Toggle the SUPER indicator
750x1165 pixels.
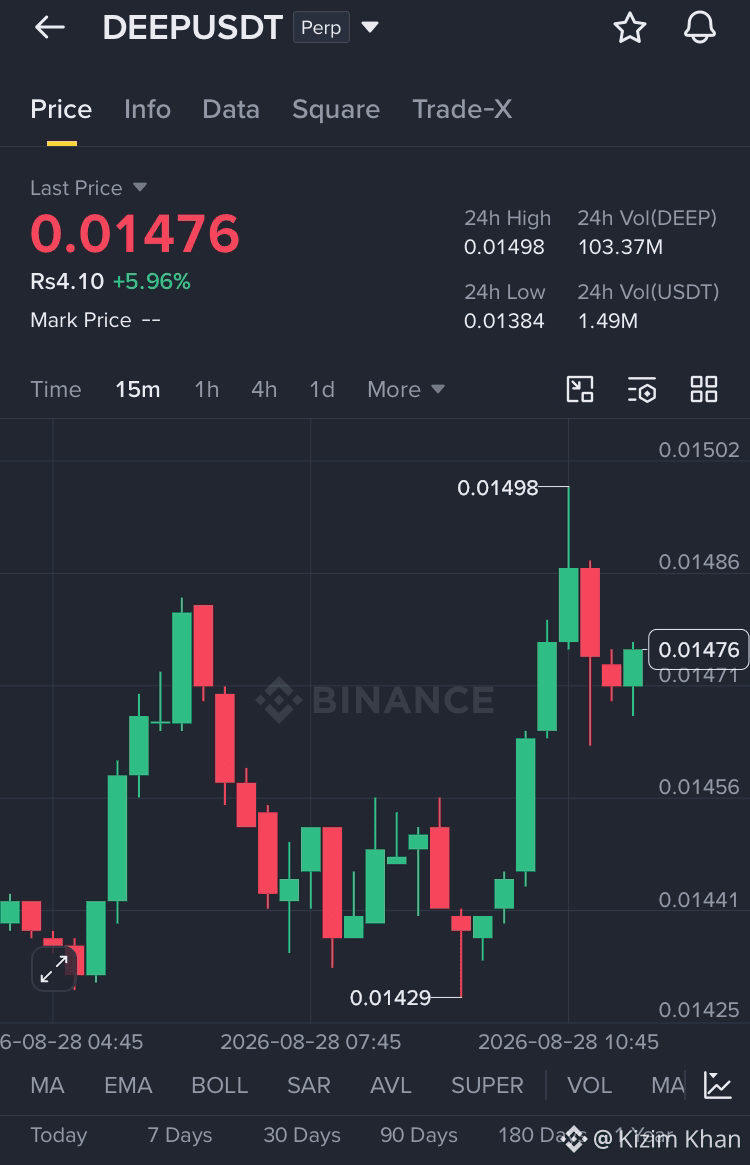[487, 1086]
